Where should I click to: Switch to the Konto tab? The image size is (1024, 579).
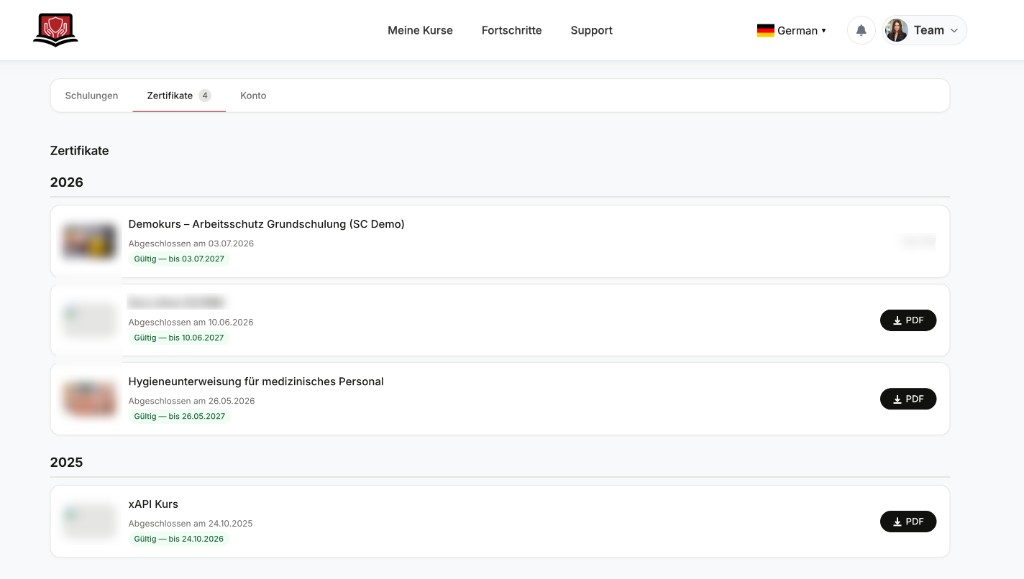[253, 95]
